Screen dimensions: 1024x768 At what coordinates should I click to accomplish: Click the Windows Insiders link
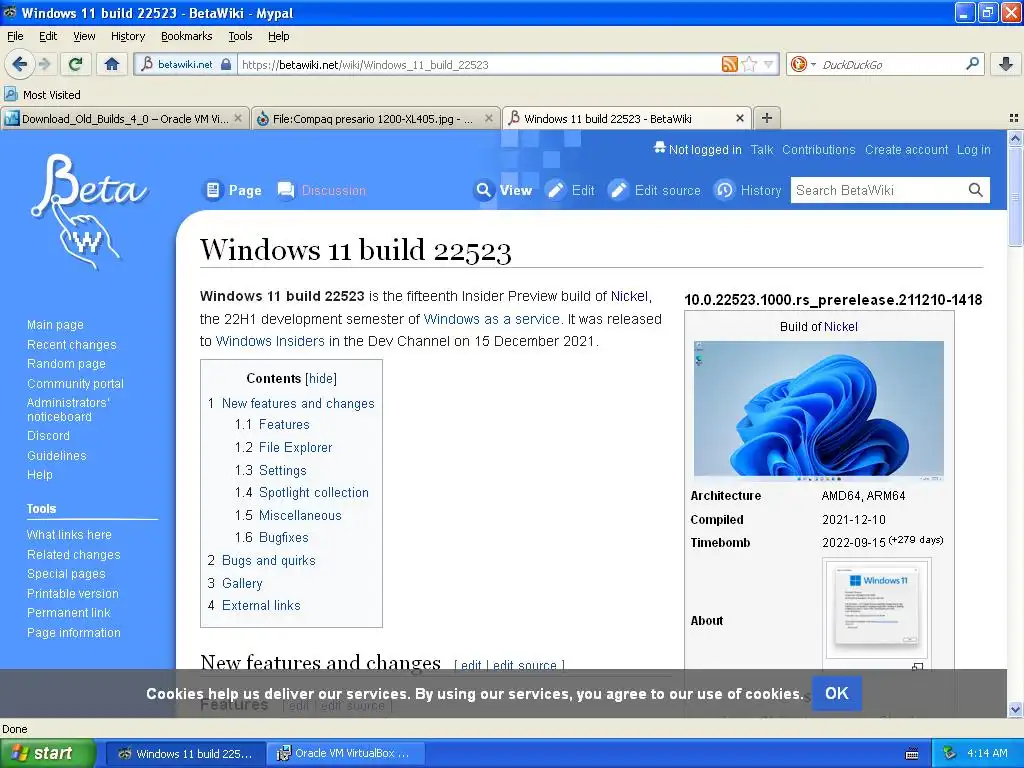click(270, 341)
